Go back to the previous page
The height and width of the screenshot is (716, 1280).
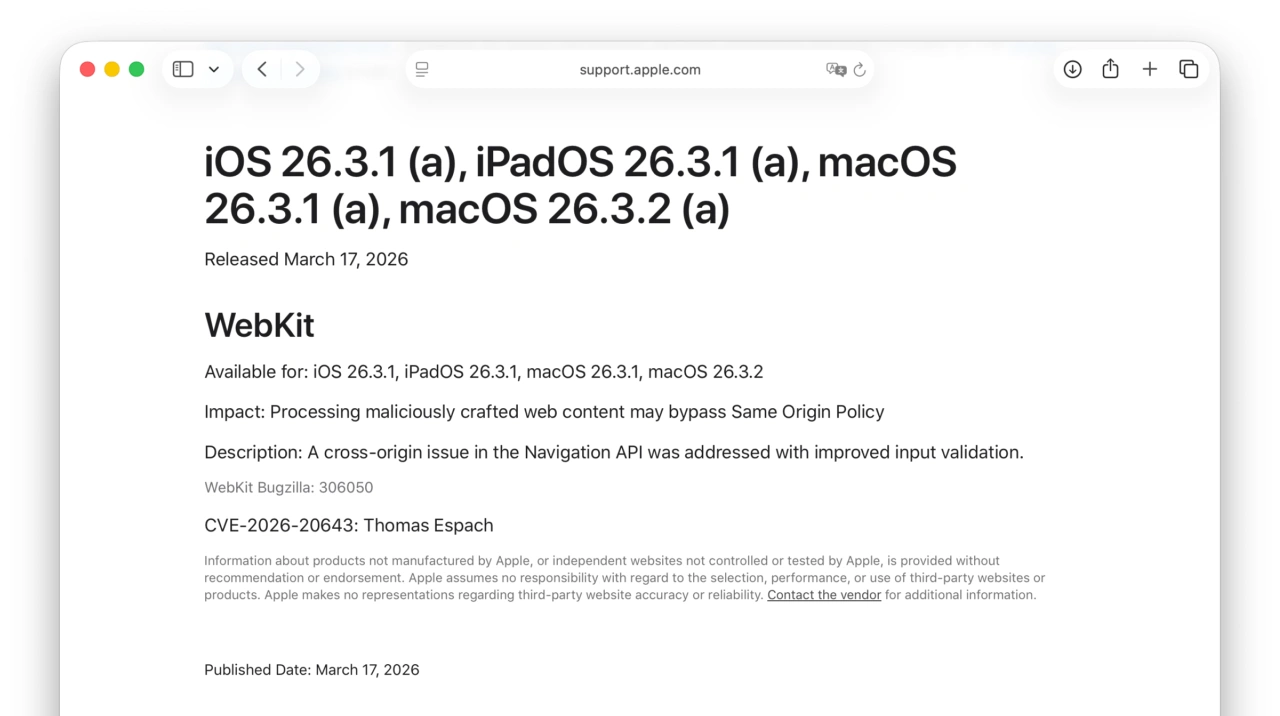click(262, 69)
